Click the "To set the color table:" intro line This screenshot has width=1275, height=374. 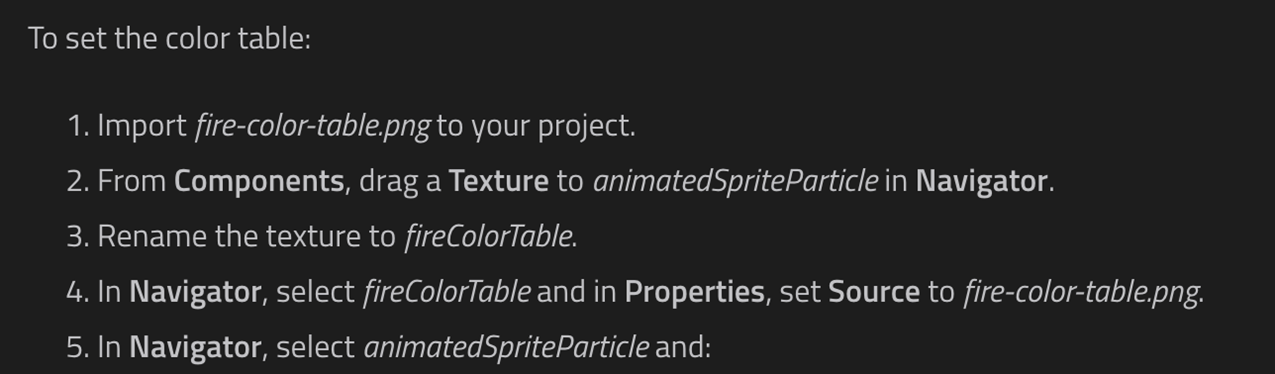coord(170,39)
